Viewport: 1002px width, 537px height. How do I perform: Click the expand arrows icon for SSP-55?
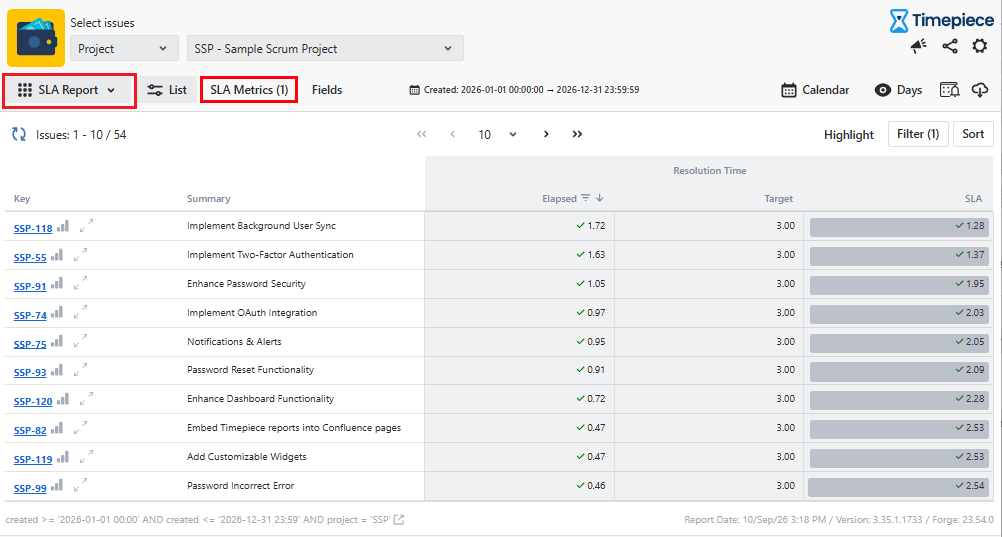81,254
